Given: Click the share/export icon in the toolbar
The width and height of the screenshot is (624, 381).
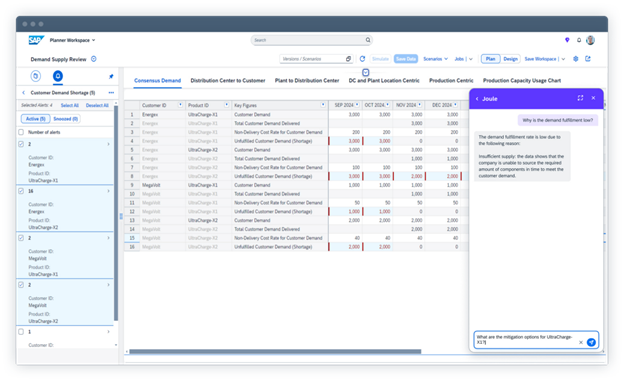Looking at the screenshot, I should [588, 59].
